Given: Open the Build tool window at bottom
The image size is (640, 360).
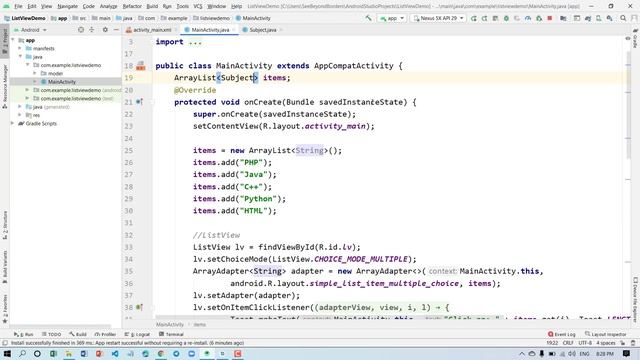Looking at the screenshot, I should point(78,334).
